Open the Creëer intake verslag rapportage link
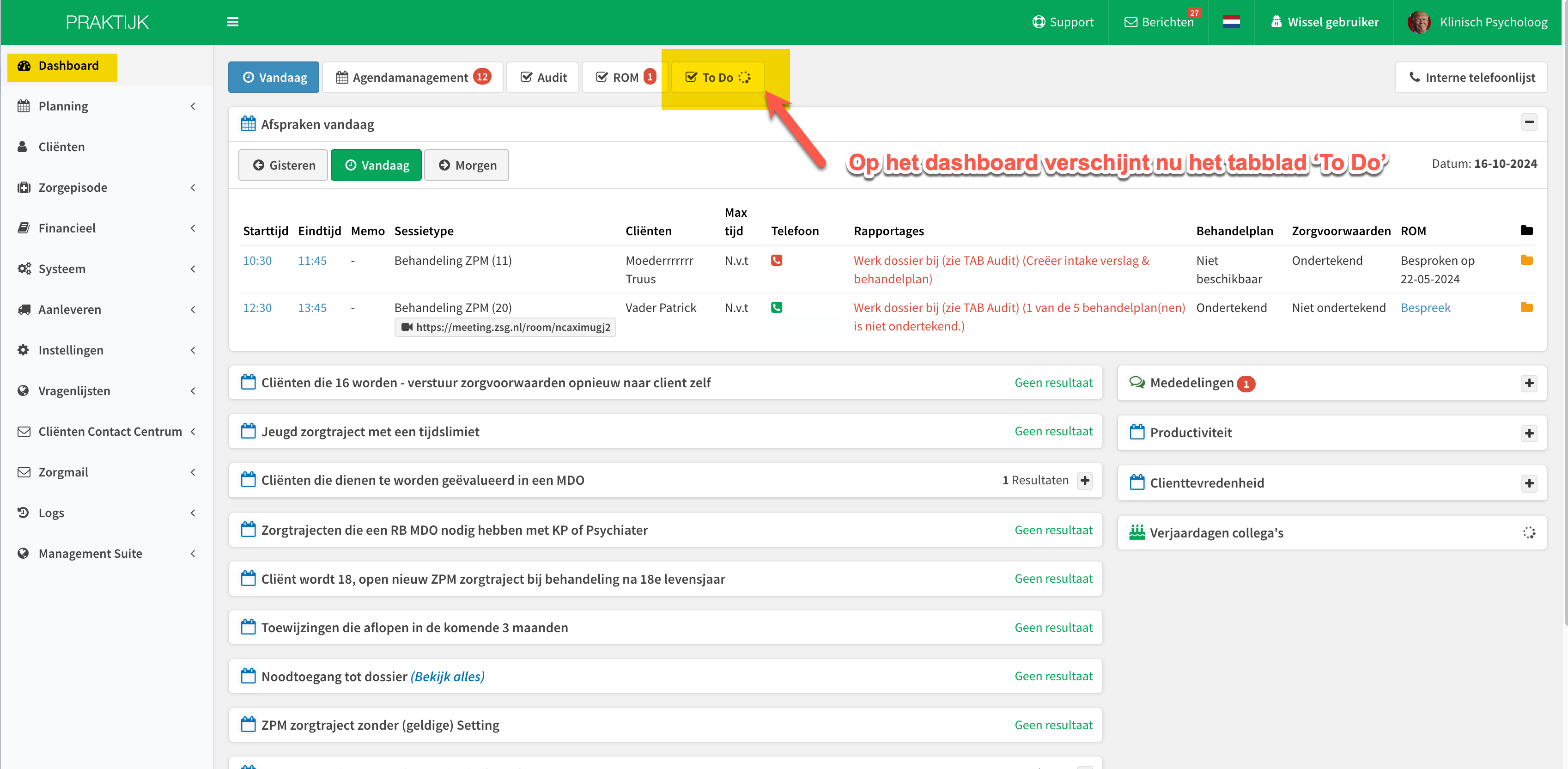Screen dimensions: 1568x769 pyautogui.click(x=1001, y=270)
